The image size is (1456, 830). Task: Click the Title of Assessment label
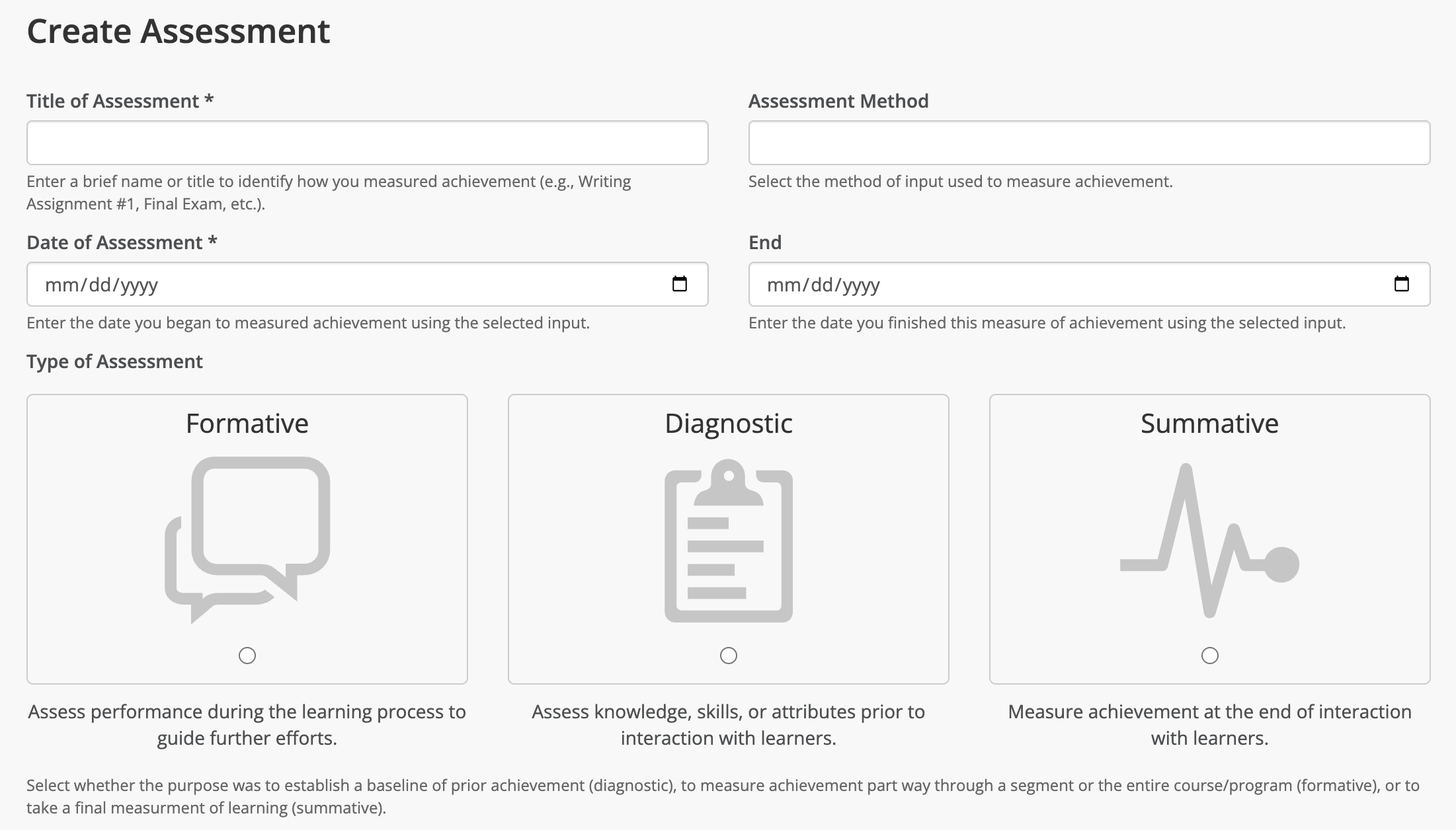[120, 100]
